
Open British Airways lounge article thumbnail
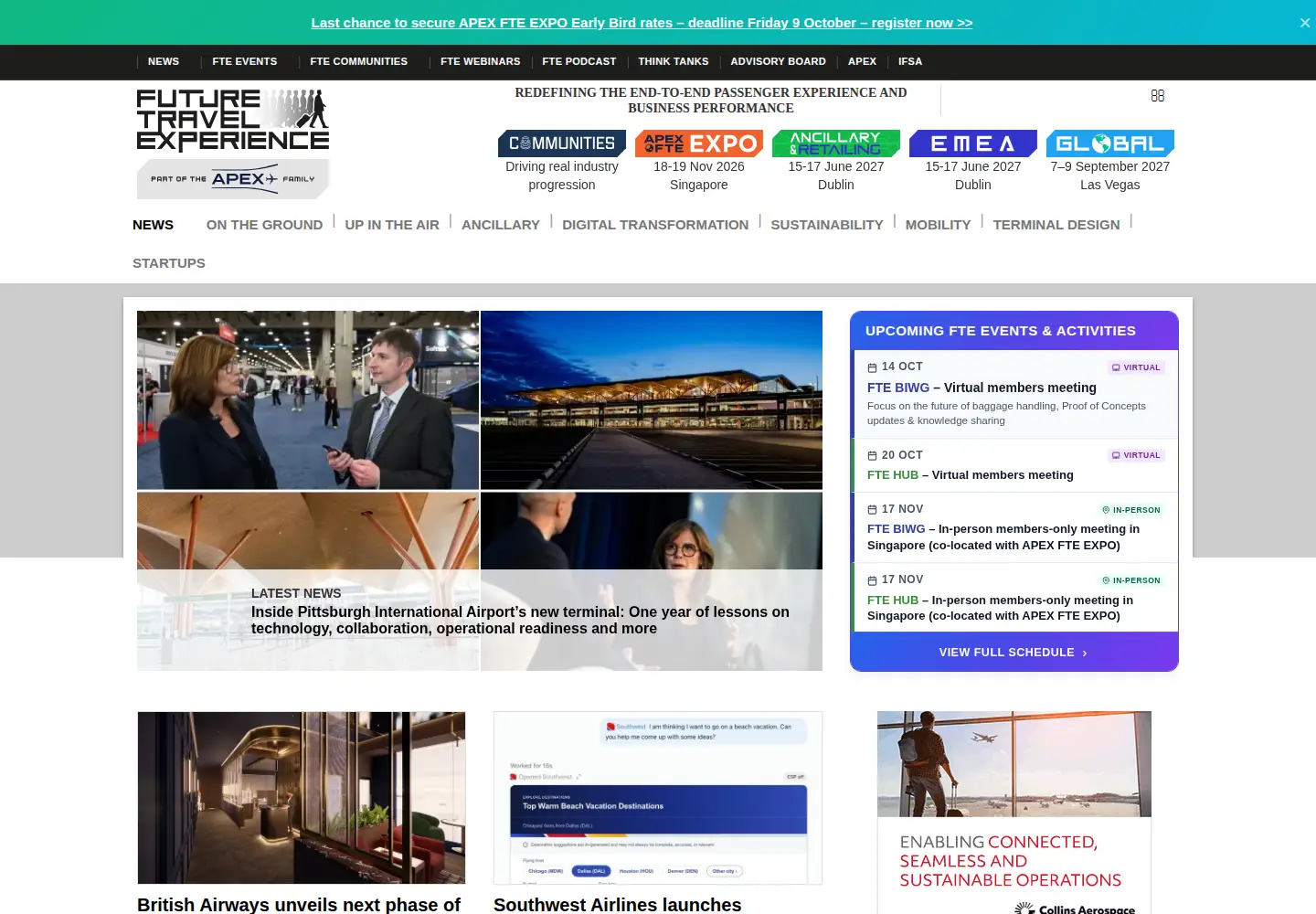tap(302, 798)
